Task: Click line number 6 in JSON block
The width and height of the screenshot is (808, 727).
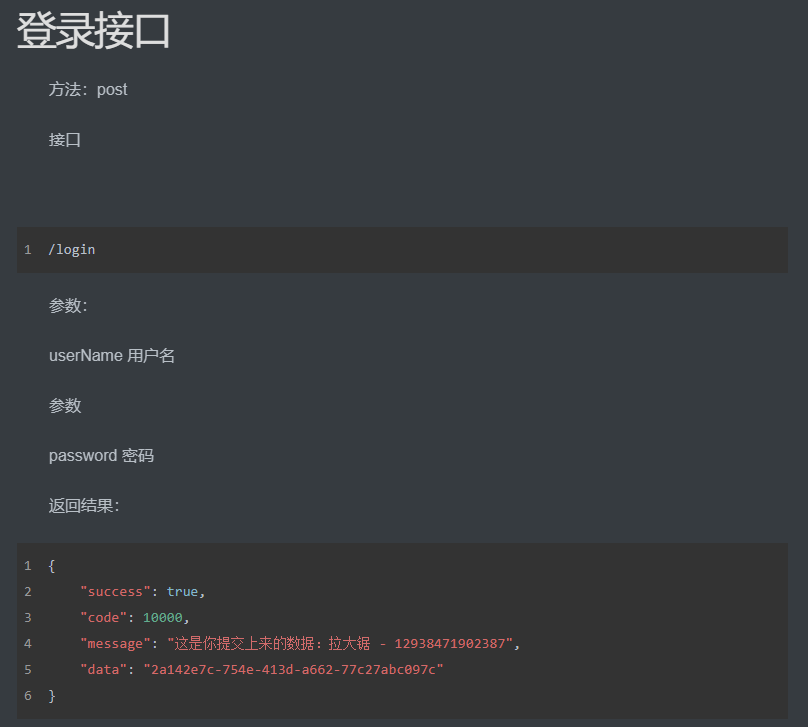Action: 28,696
